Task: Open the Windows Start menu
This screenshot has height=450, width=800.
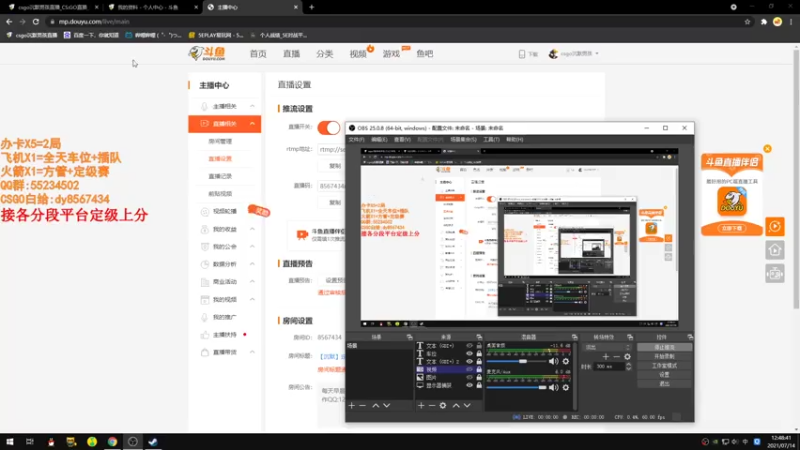Action: click(x=10, y=441)
